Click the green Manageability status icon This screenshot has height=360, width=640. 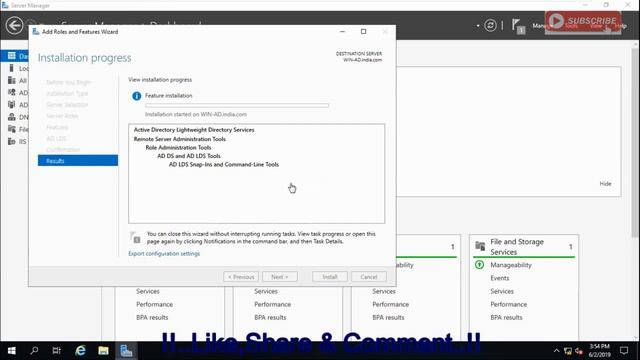click(480, 265)
